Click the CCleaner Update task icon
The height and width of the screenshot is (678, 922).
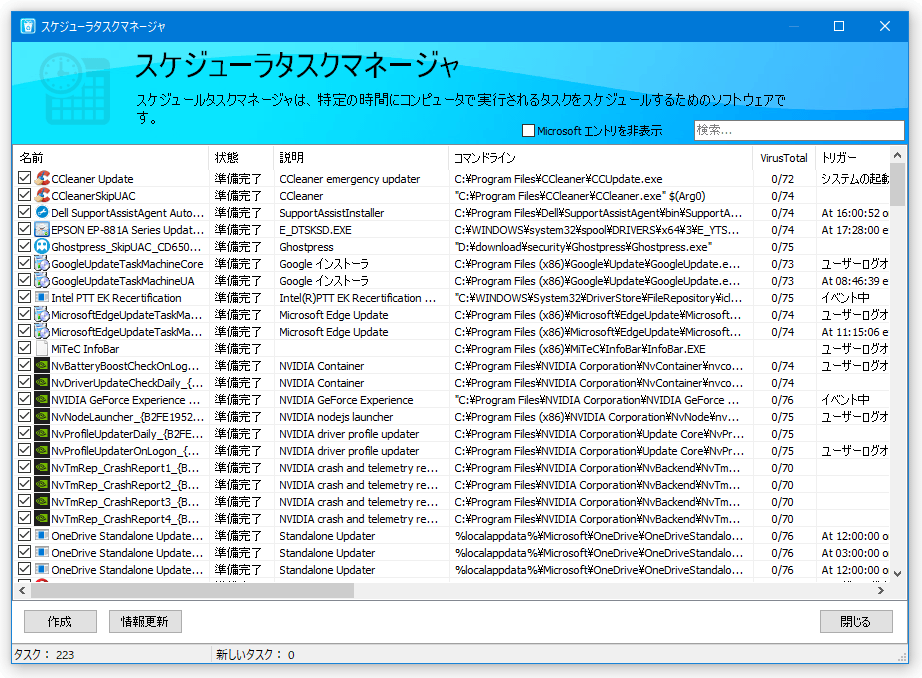42,178
